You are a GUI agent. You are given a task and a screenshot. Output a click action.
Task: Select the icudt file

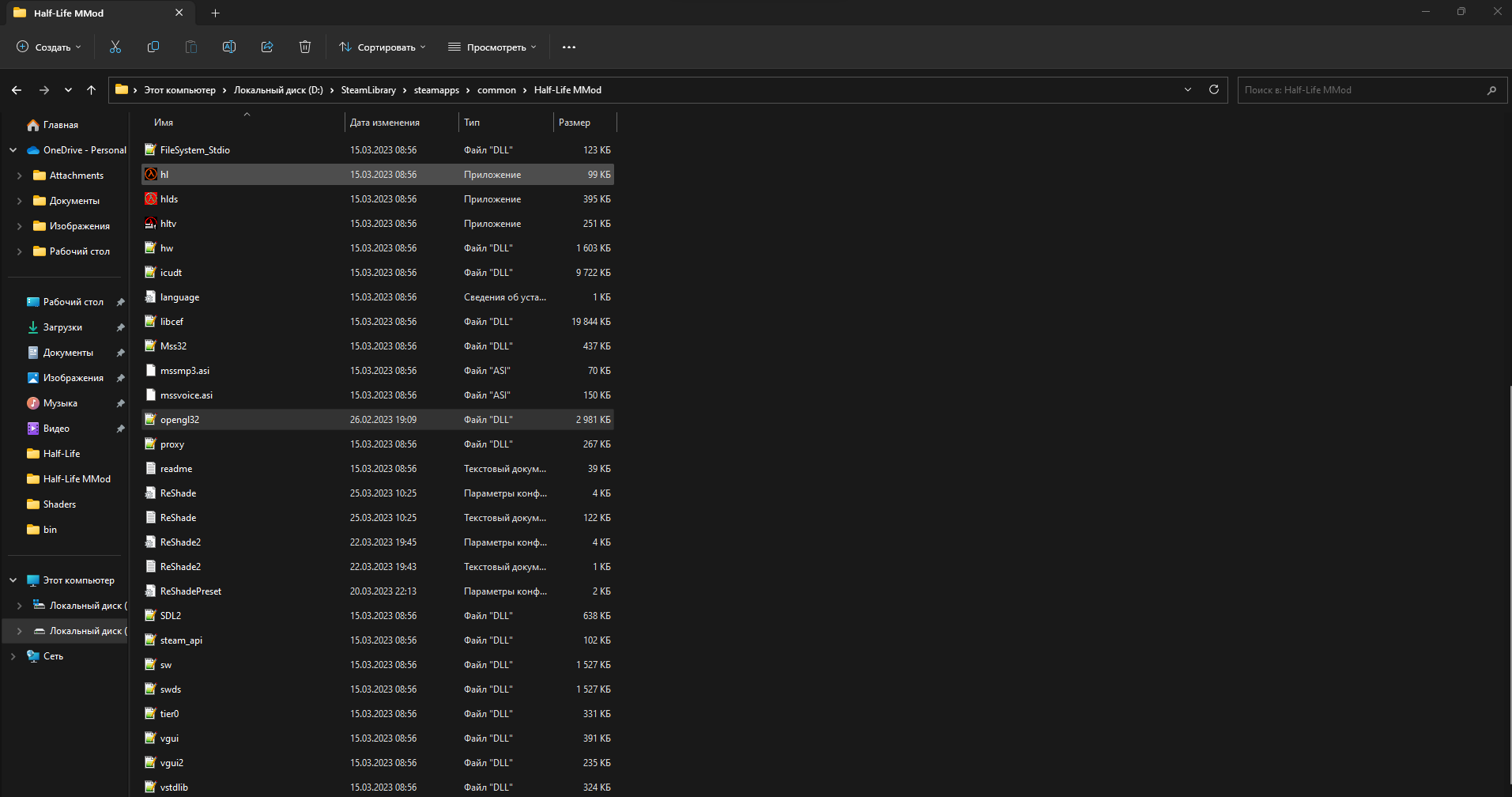pos(378,272)
